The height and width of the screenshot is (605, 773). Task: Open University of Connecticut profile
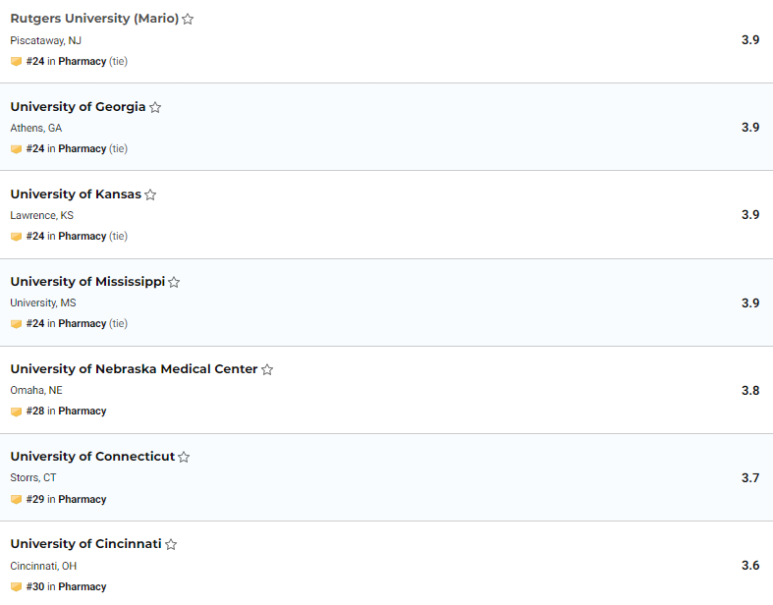coord(92,457)
